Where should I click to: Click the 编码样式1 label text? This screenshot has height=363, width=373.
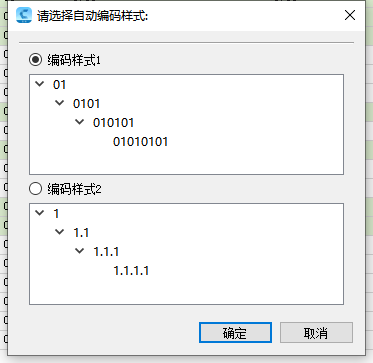click(x=74, y=61)
